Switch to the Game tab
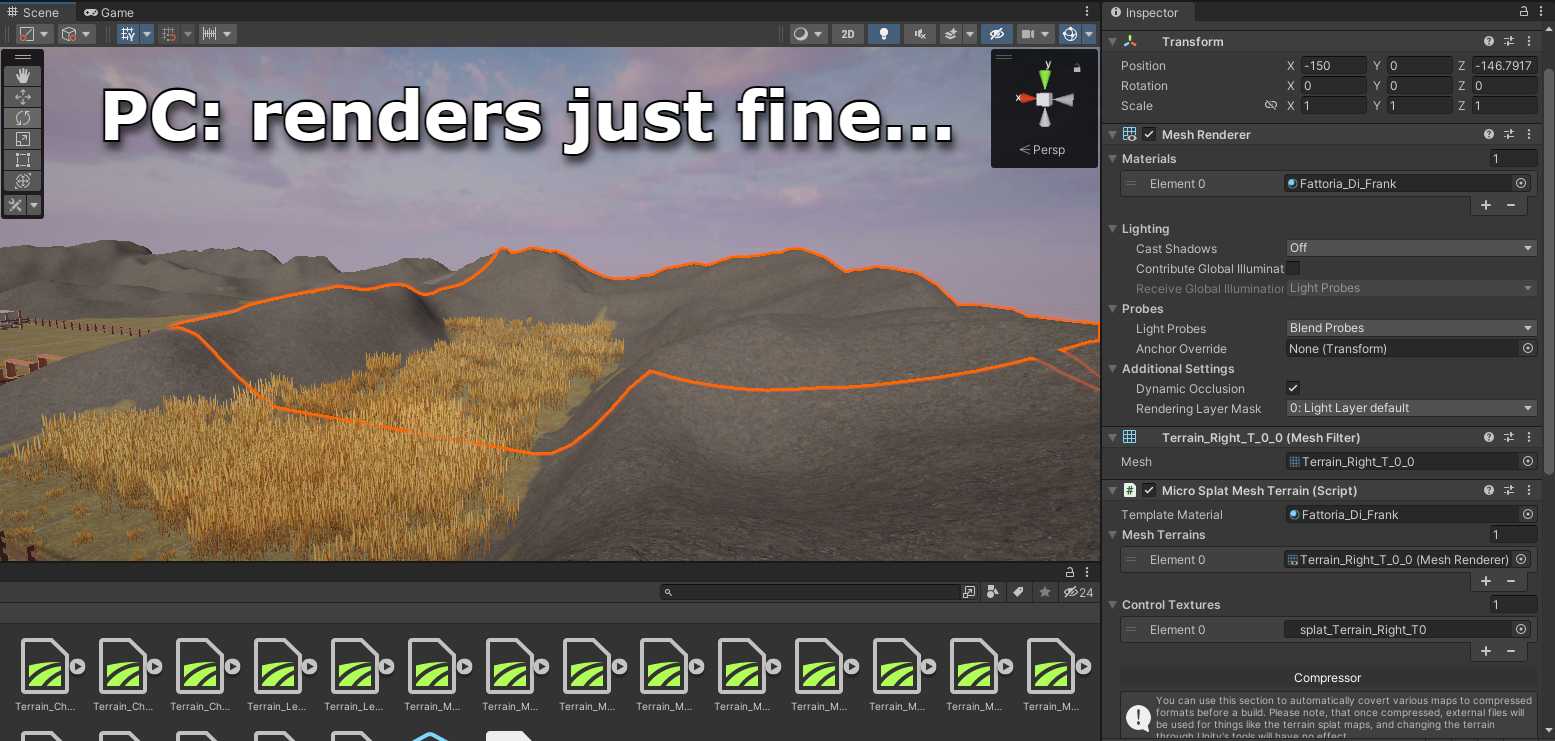 pyautogui.click(x=108, y=12)
